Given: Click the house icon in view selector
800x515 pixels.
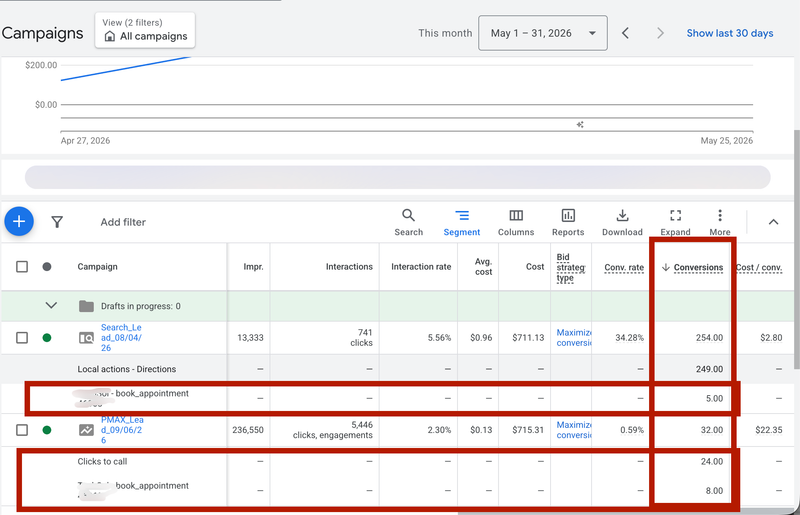Looking at the screenshot, I should point(110,36).
